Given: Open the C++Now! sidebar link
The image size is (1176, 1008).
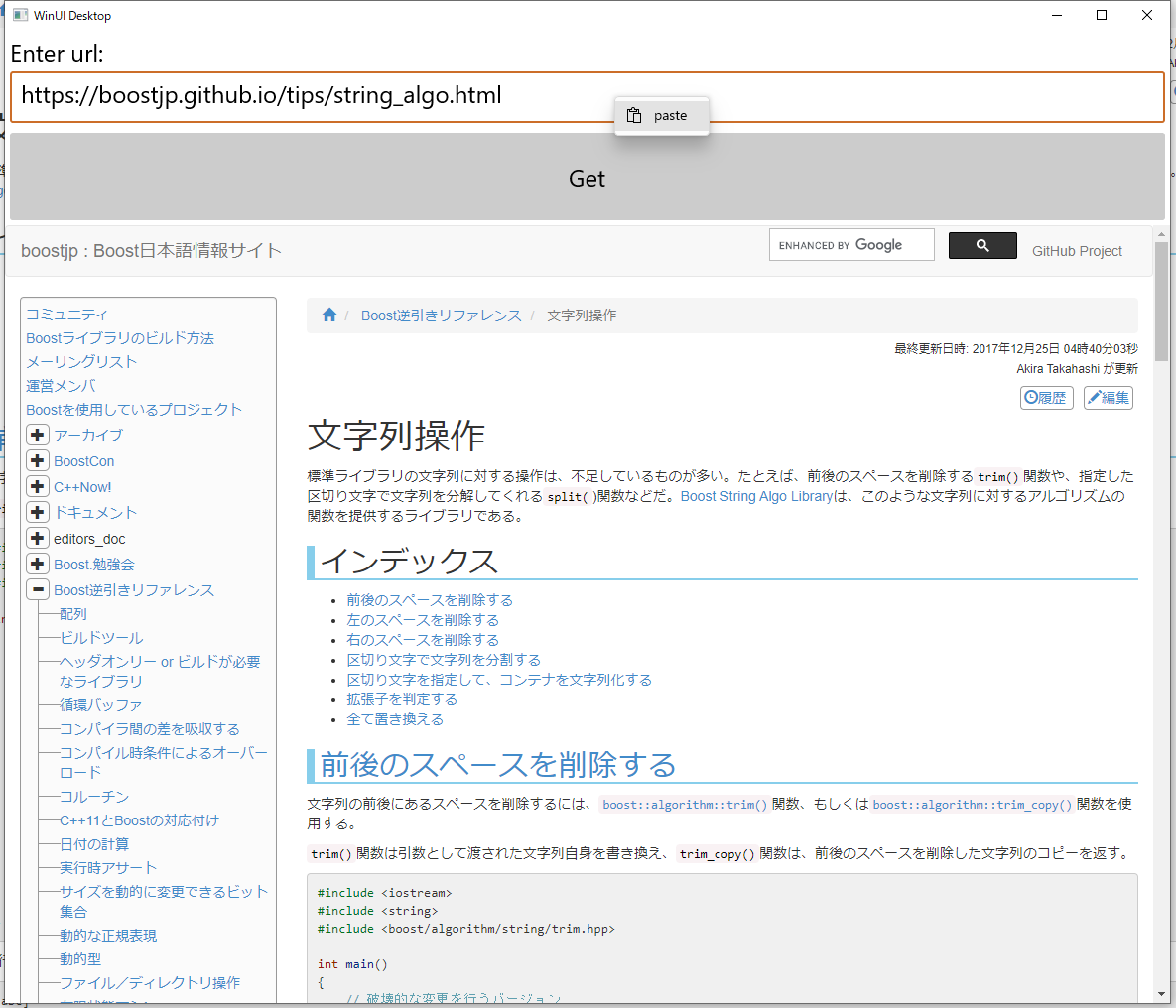Looking at the screenshot, I should pos(82,487).
